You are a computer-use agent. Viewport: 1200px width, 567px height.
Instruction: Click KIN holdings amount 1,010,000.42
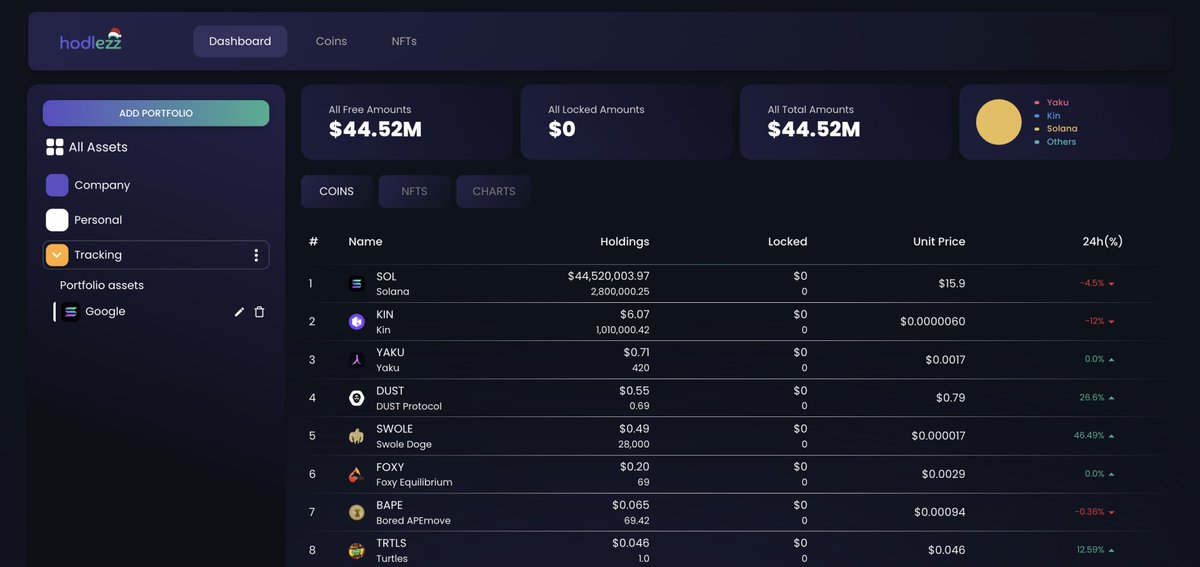623,330
